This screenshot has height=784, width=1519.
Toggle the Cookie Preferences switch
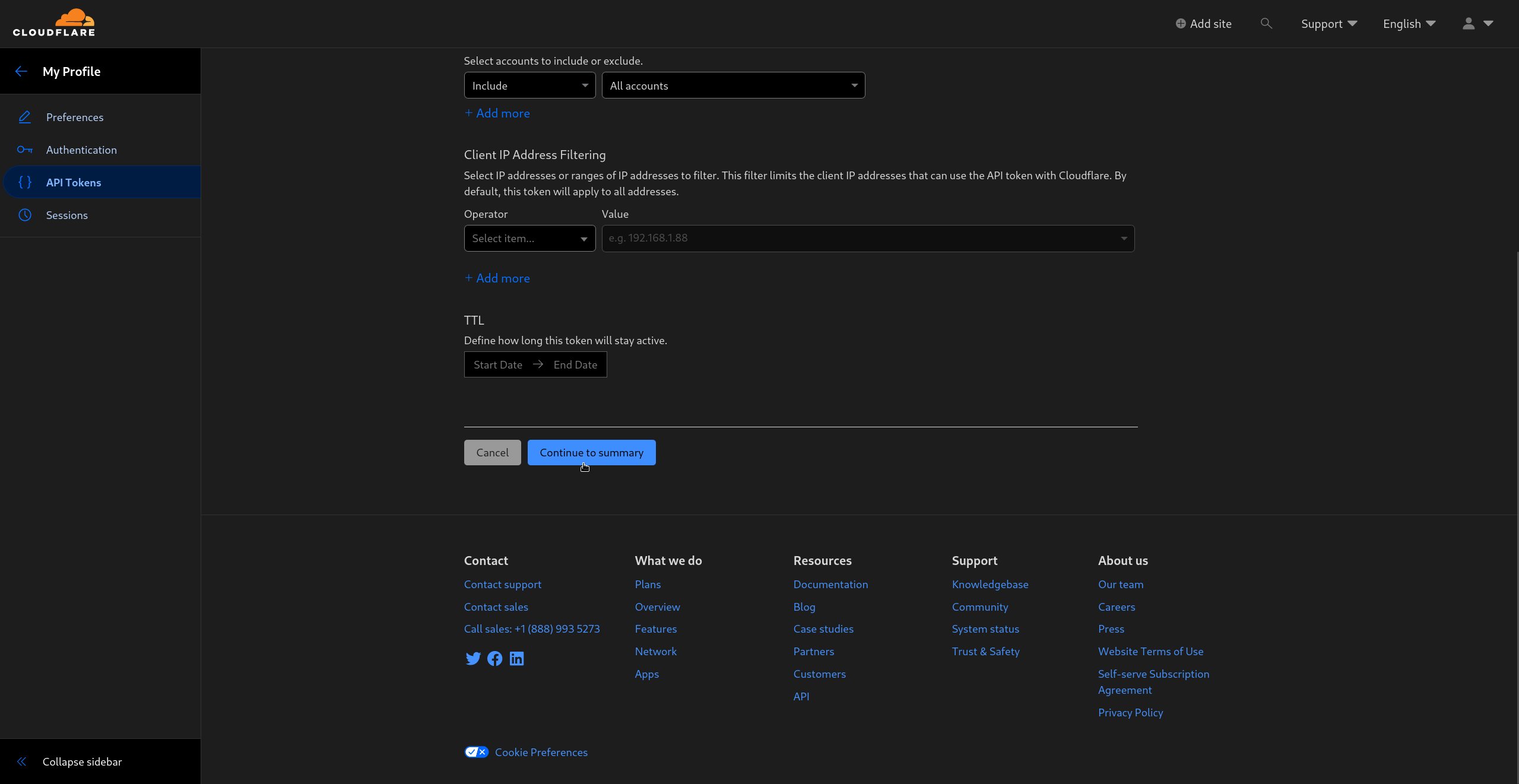tap(475, 752)
